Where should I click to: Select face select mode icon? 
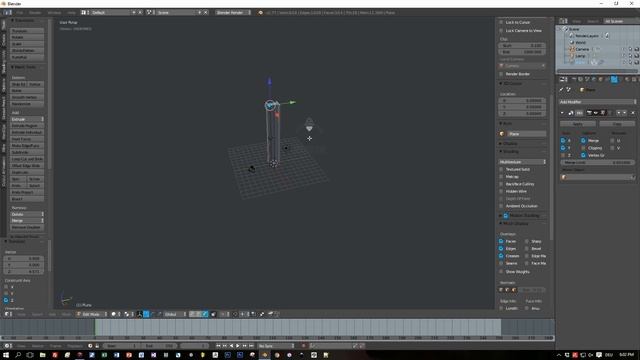pos(205,314)
